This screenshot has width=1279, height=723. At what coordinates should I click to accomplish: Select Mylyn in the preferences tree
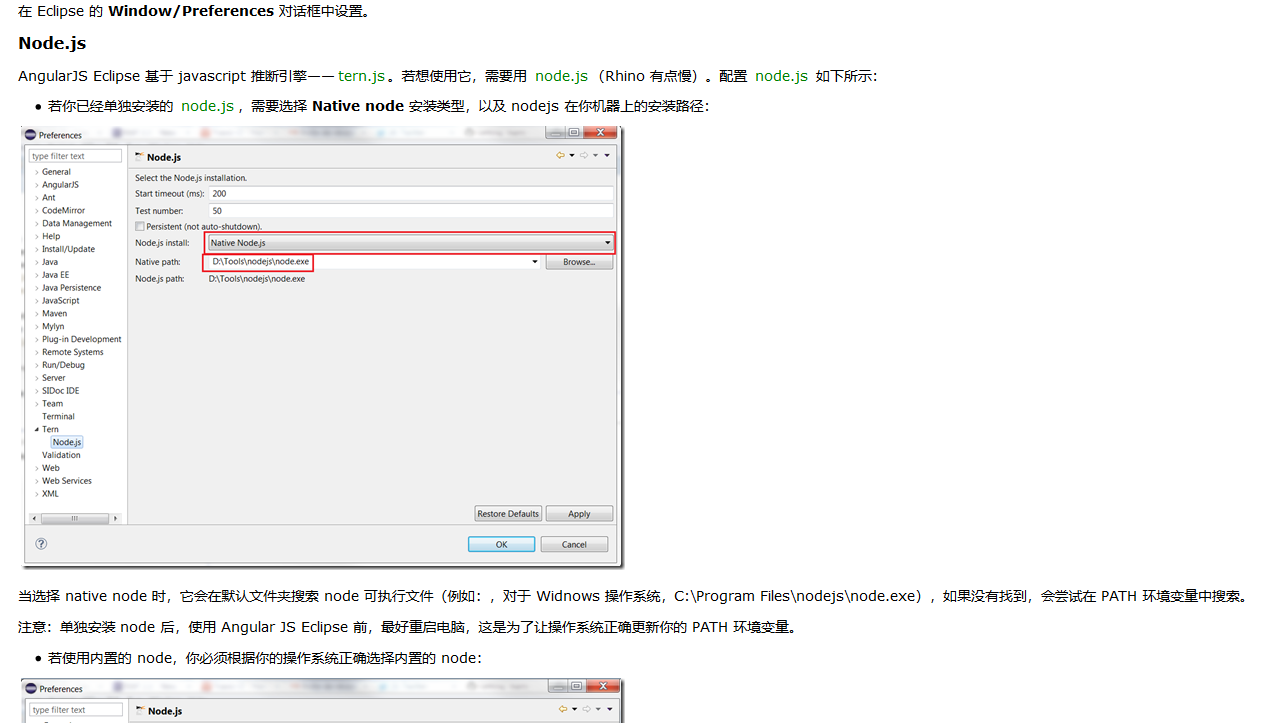point(53,327)
